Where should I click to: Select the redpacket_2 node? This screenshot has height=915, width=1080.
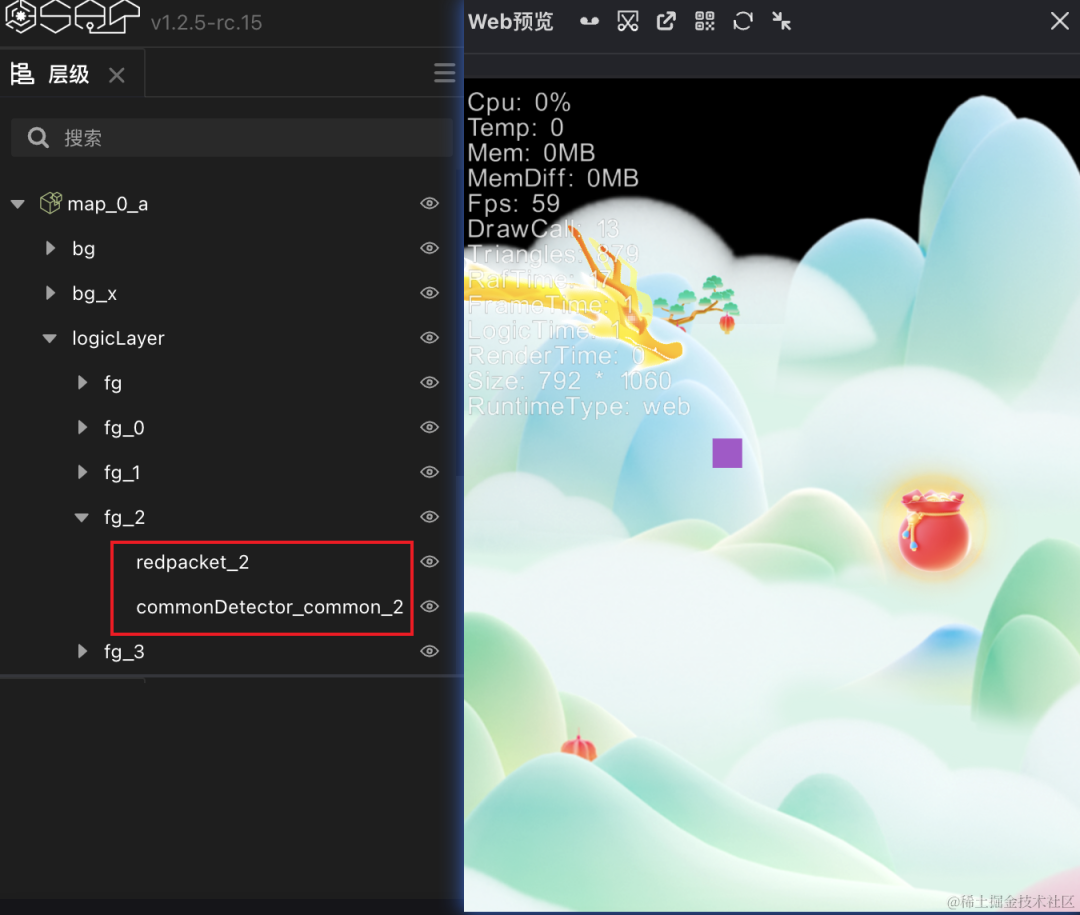(192, 562)
